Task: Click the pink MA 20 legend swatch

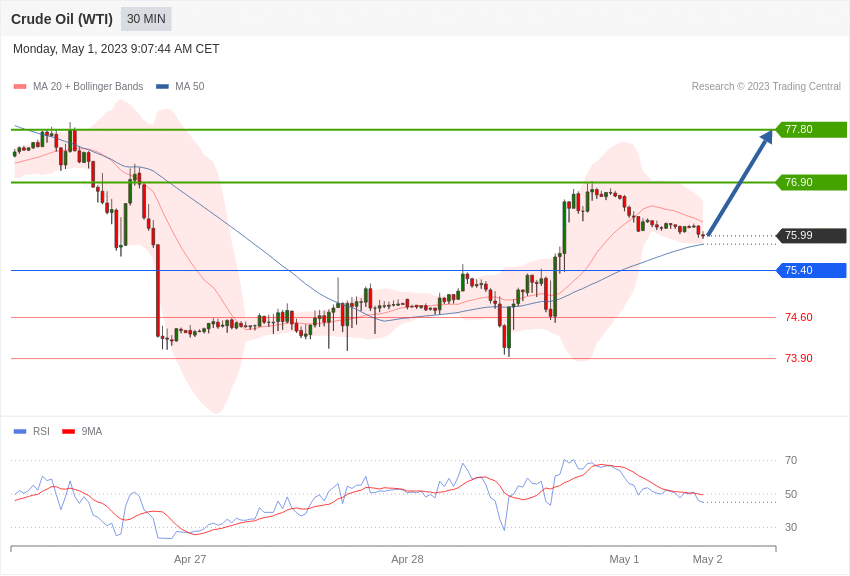Action: pyautogui.click(x=20, y=87)
